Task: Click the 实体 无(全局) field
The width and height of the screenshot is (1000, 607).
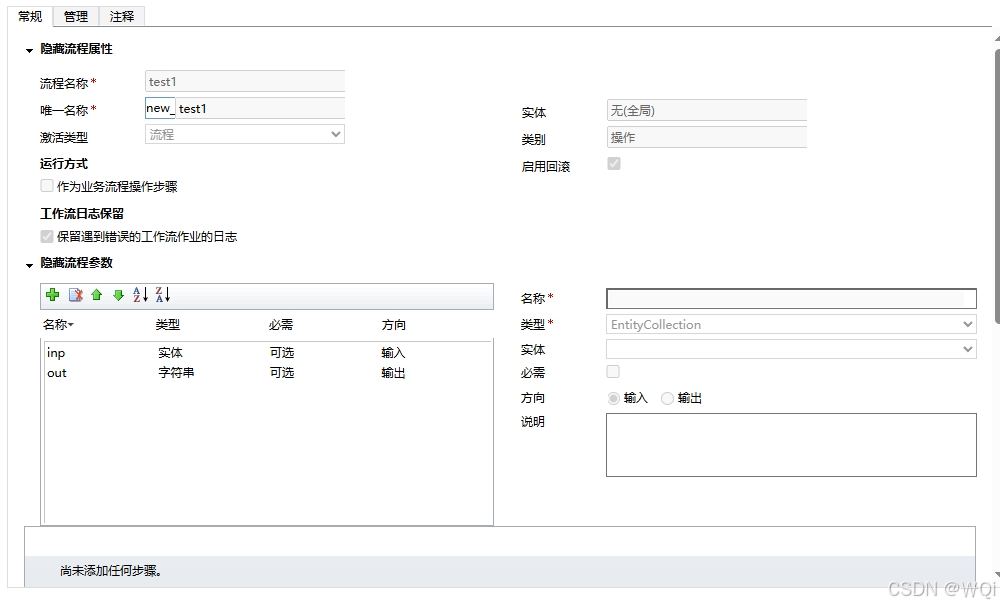Action: tap(707, 110)
